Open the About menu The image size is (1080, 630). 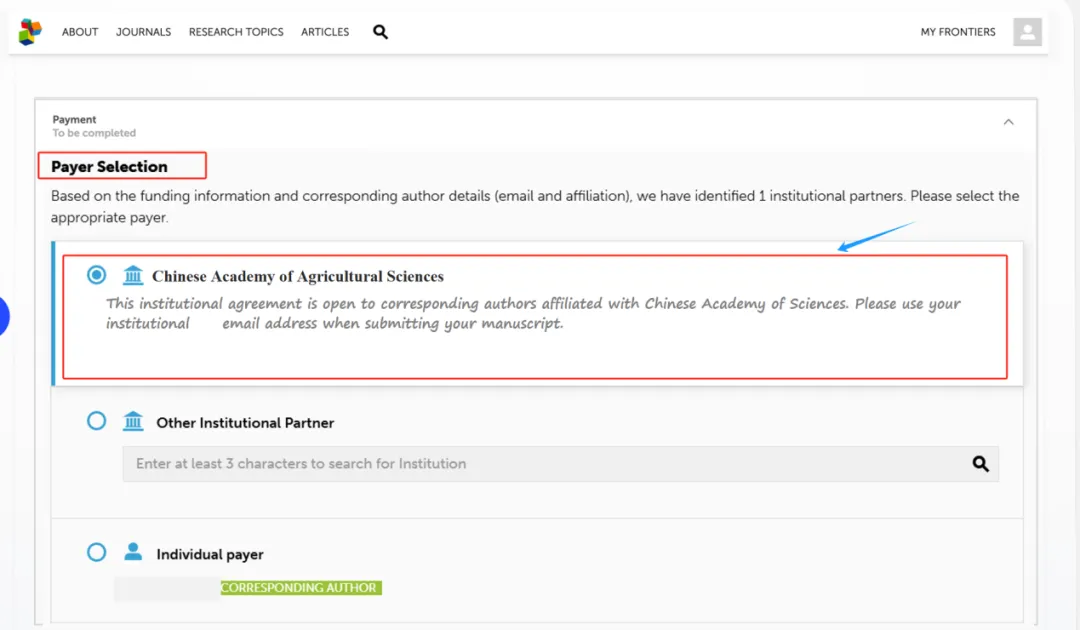(x=80, y=32)
